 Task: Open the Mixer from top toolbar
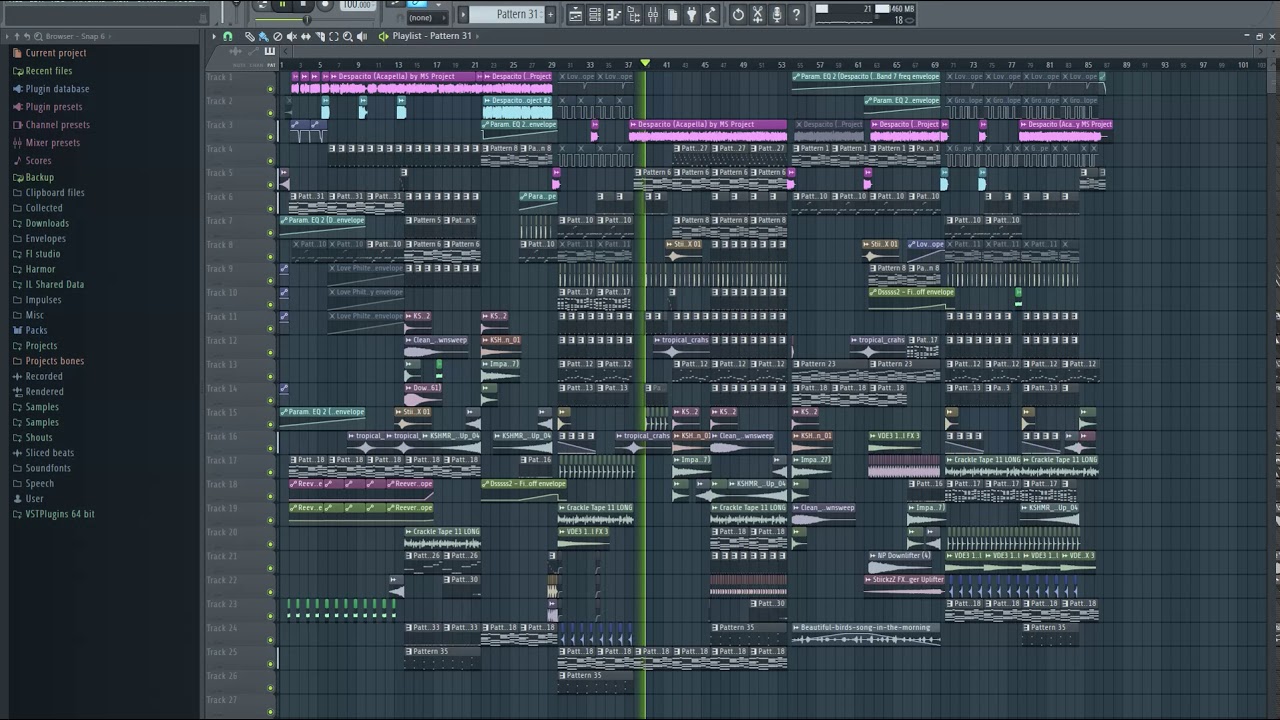(653, 15)
